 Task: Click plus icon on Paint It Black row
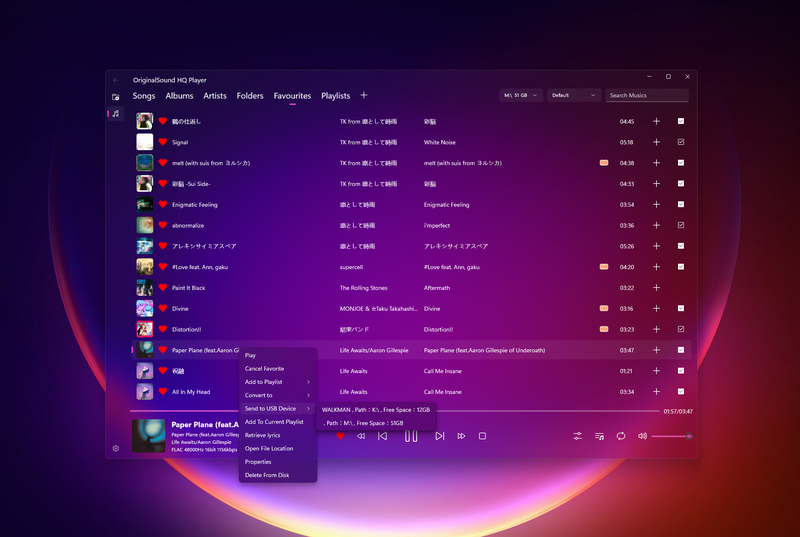coord(657,288)
